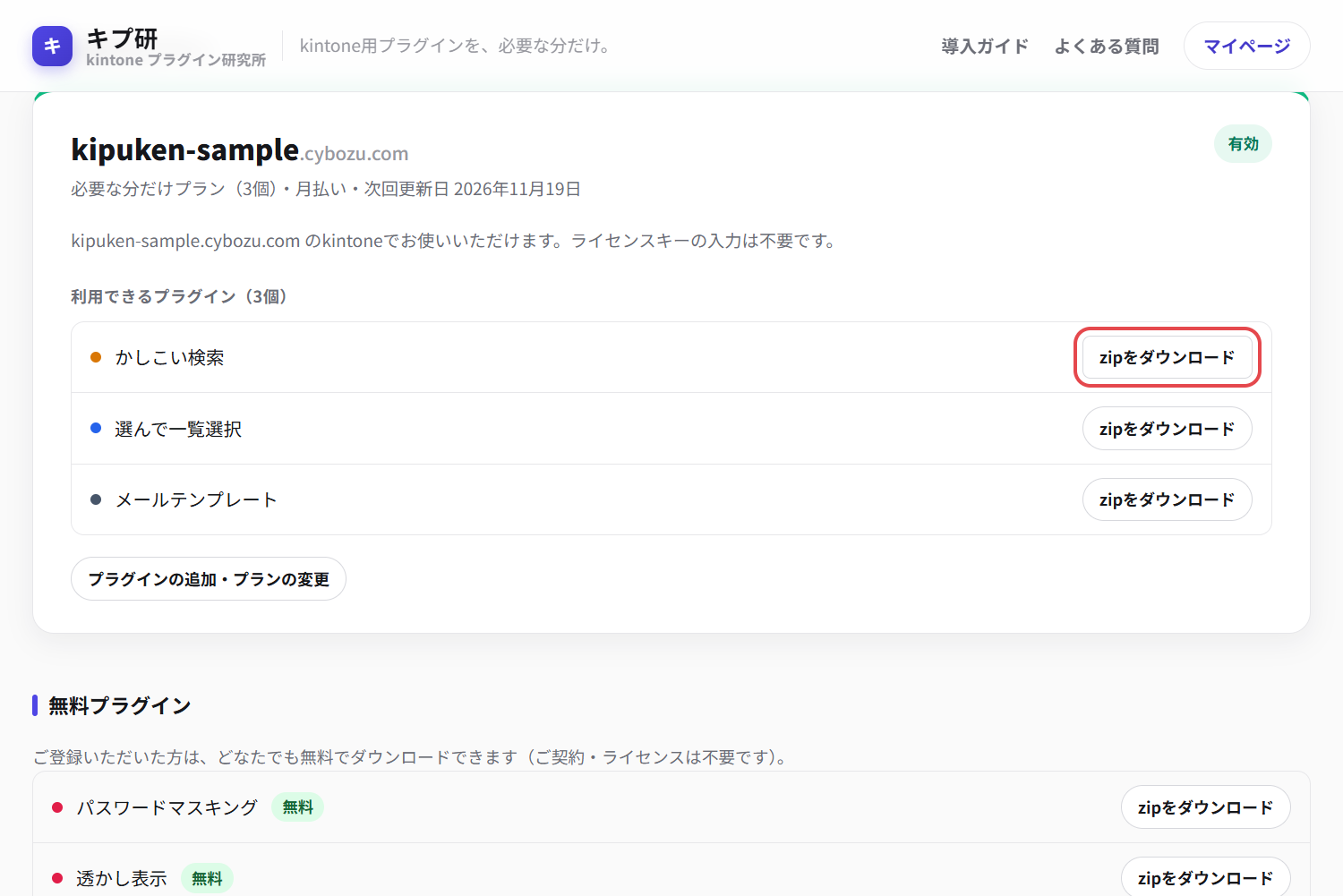The image size is (1343, 896).
Task: Click the tagline kintone用プラグインを、必要な分だけ。
Action: coord(458,46)
